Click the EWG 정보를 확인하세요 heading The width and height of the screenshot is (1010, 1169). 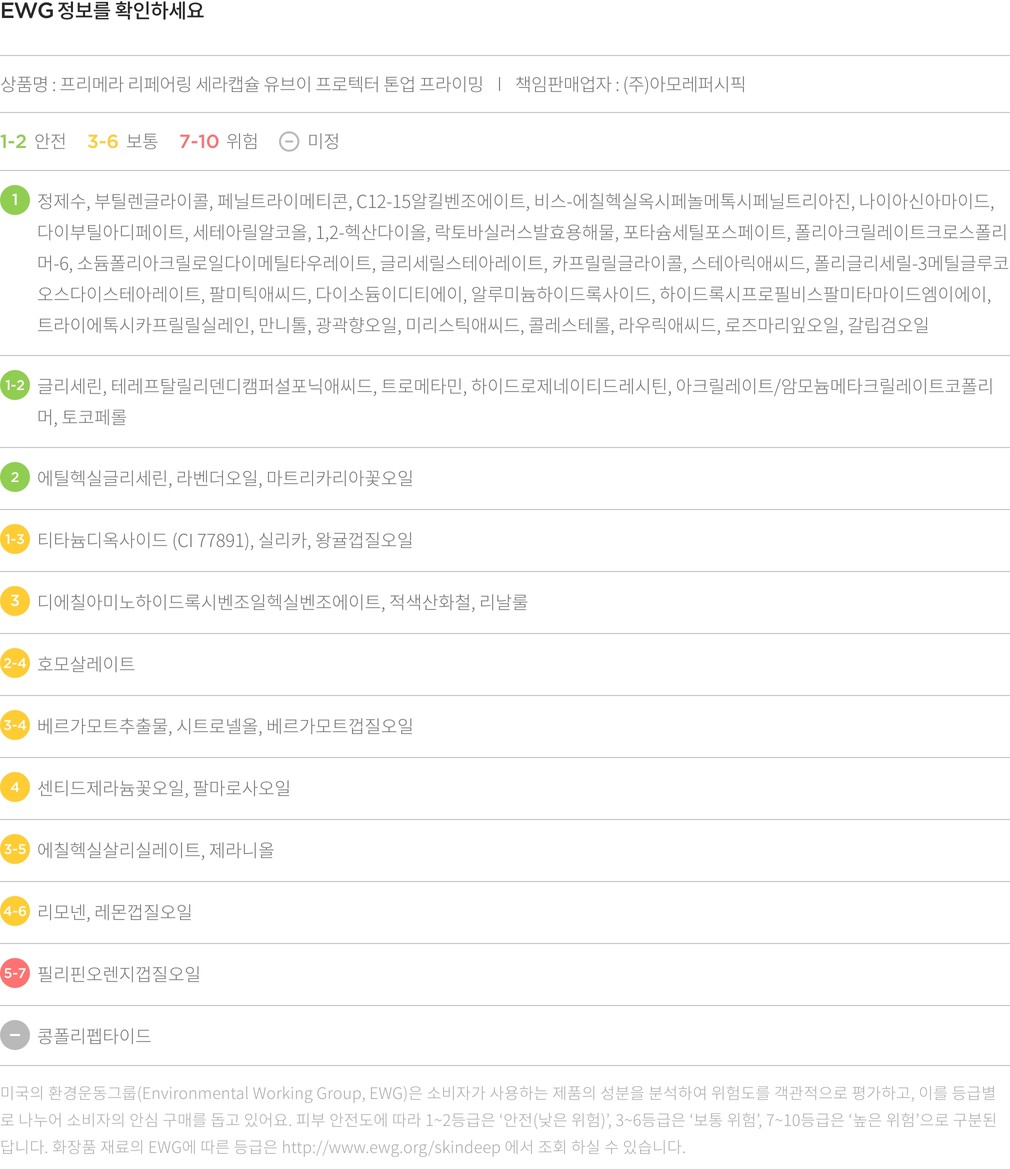[102, 13]
